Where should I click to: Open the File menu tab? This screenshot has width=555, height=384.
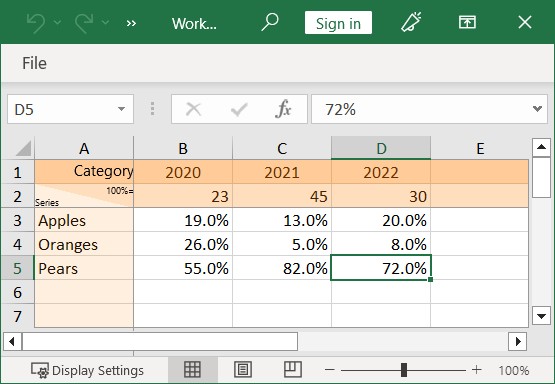34,63
